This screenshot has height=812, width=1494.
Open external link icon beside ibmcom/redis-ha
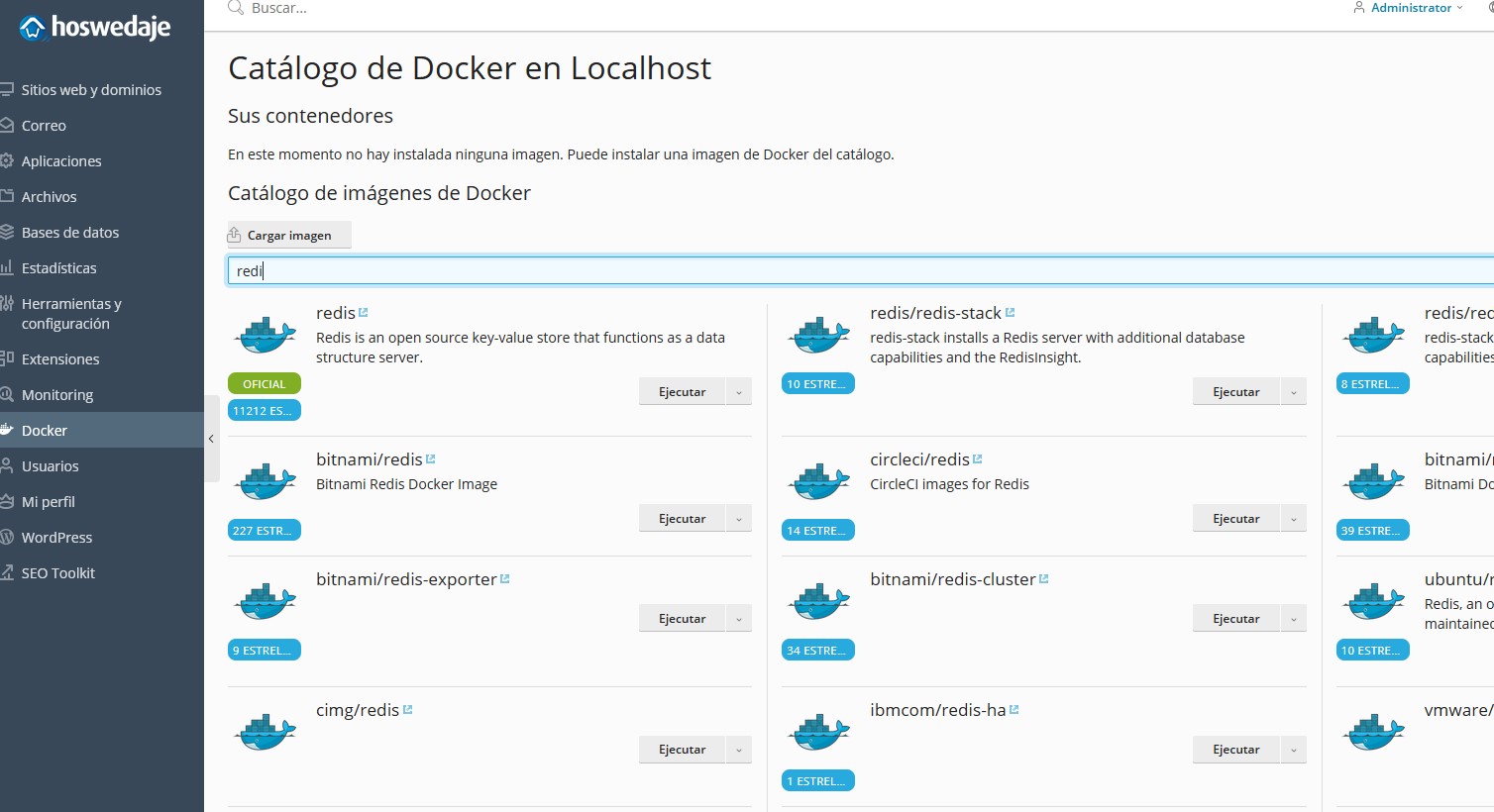1014,709
